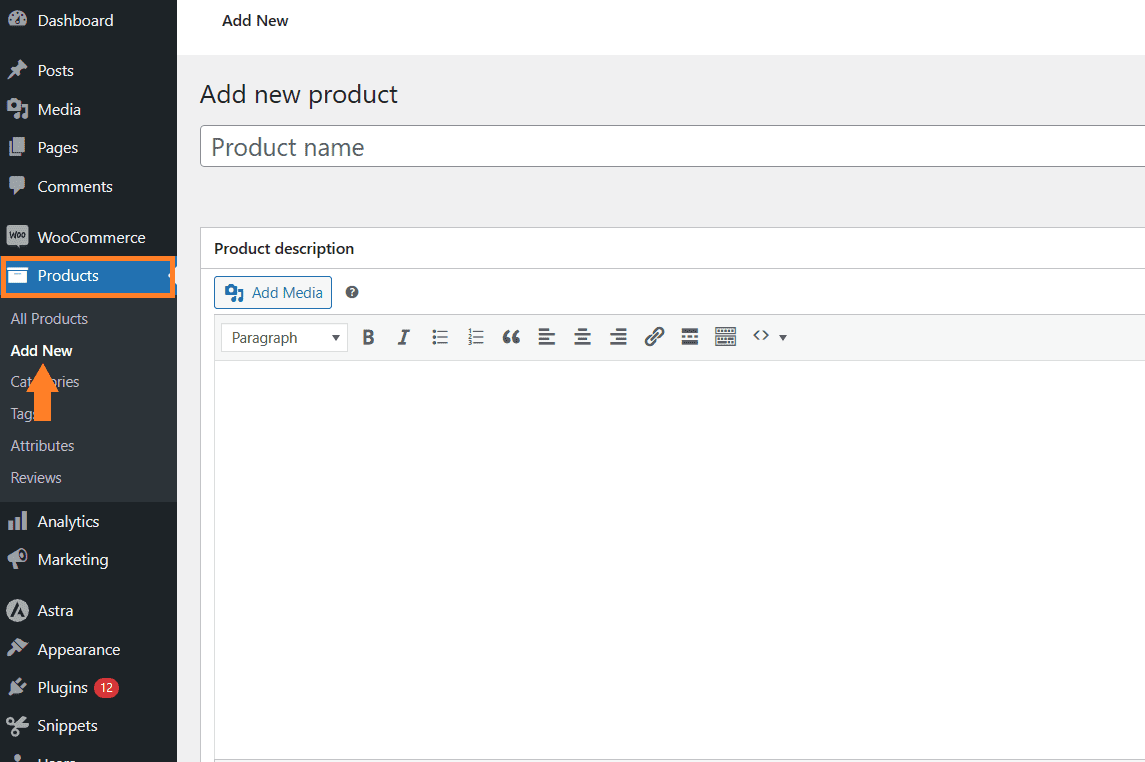Open the Posts menu
The width and height of the screenshot is (1145, 762).
(x=88, y=71)
